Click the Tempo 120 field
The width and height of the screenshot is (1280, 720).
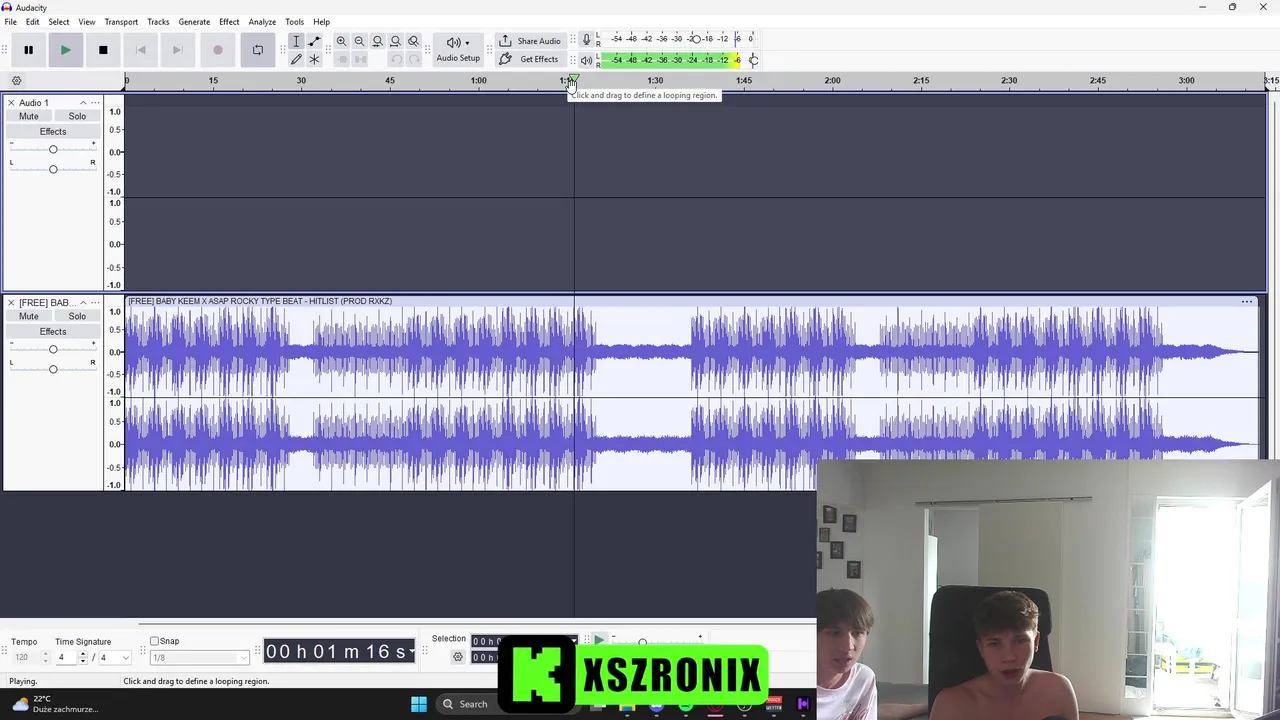pyautogui.click(x=22, y=657)
